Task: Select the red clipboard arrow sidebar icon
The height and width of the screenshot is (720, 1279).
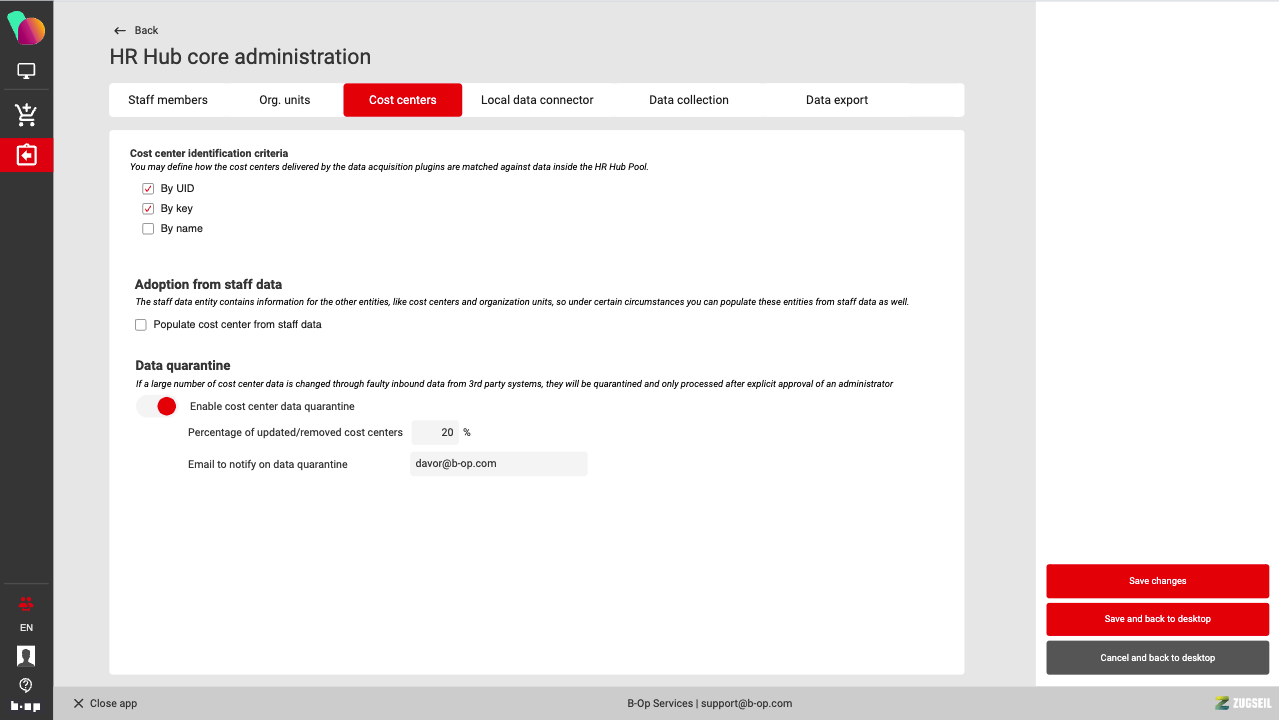Action: [26, 155]
